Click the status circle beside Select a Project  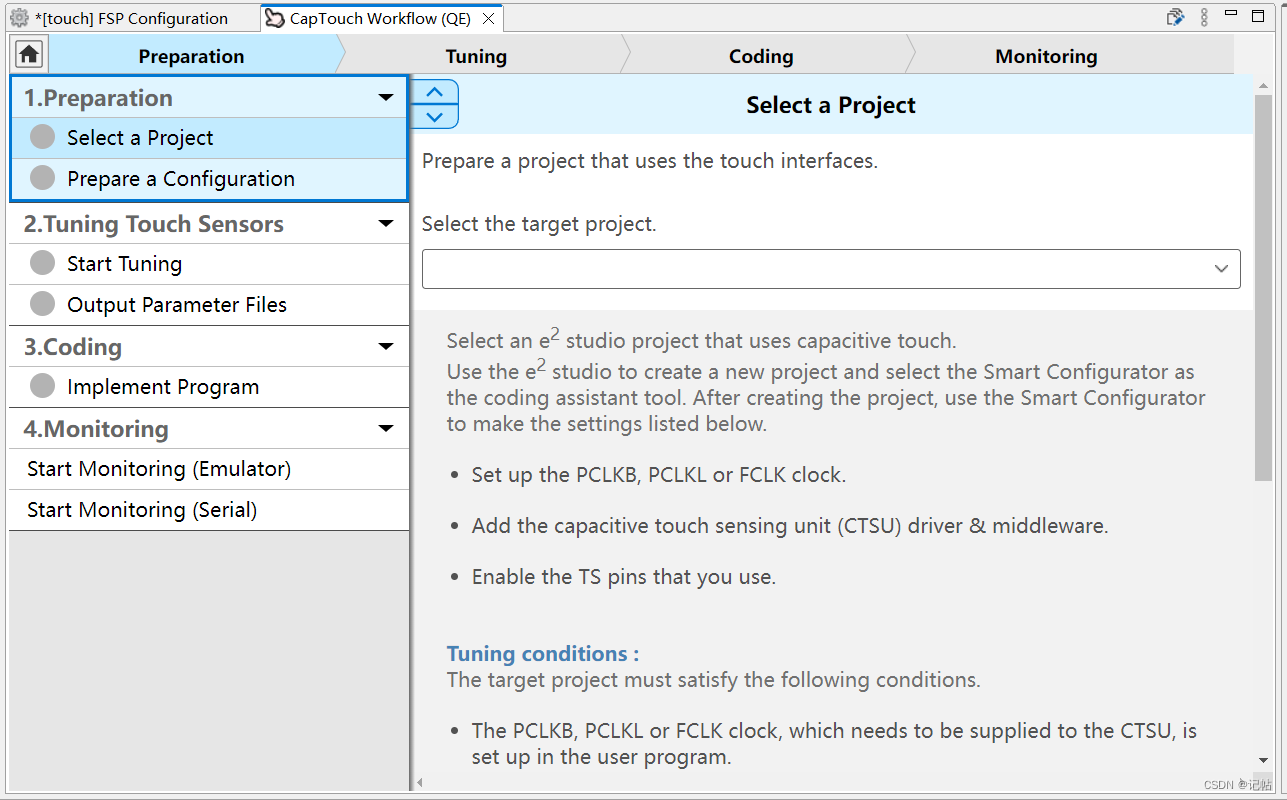point(42,137)
